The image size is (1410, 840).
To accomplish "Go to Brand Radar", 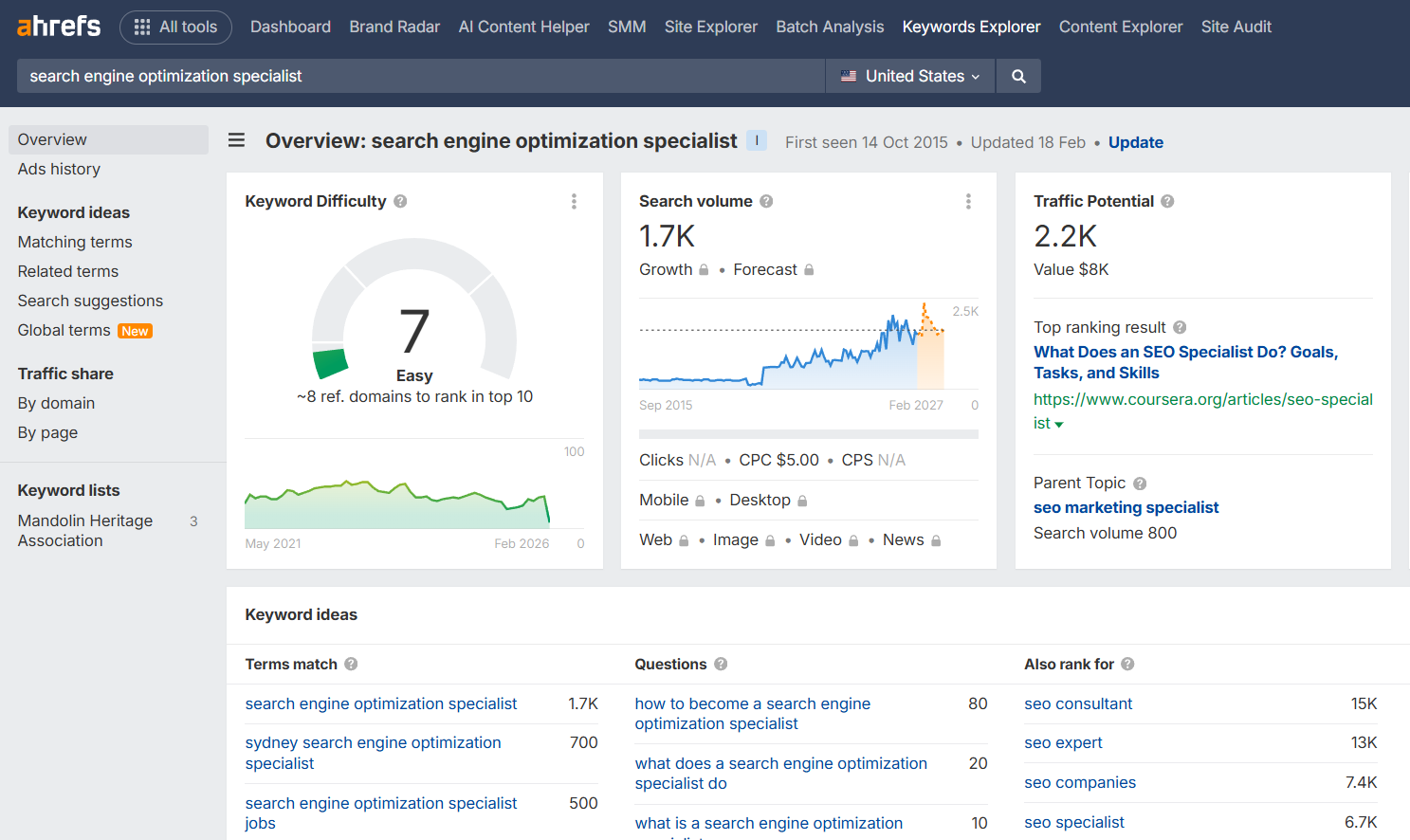I will (394, 27).
